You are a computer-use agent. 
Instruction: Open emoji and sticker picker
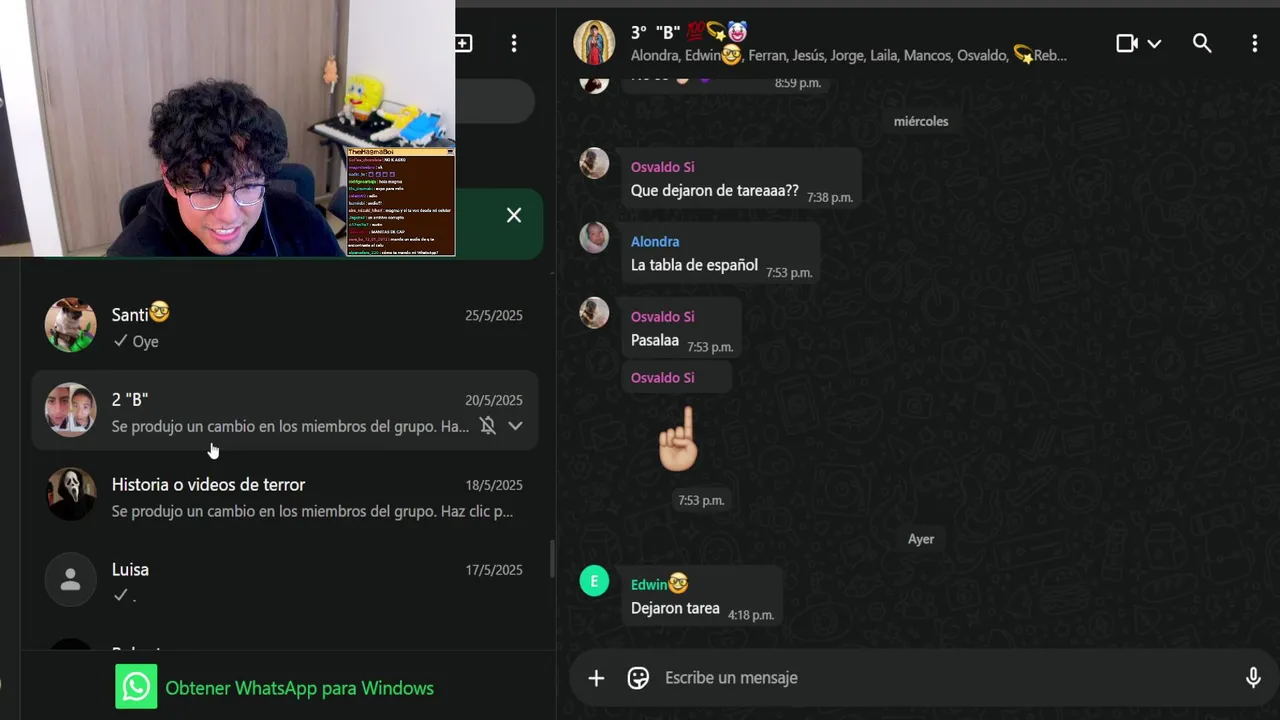point(638,678)
